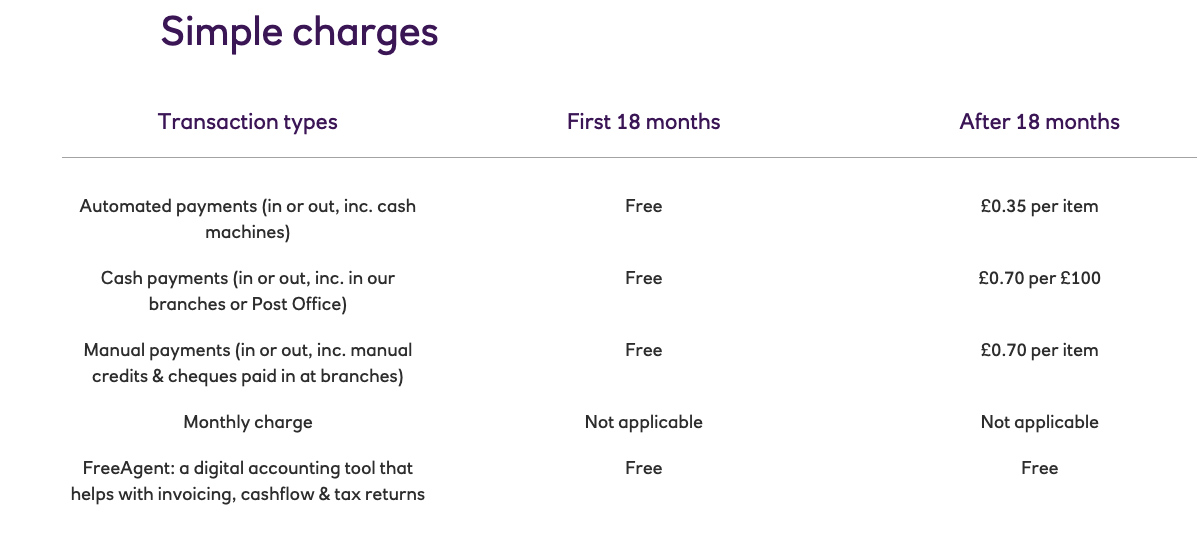Screen dimensions: 1197x537
Task: Click 'Free' in Automated payments row
Action: coord(643,206)
